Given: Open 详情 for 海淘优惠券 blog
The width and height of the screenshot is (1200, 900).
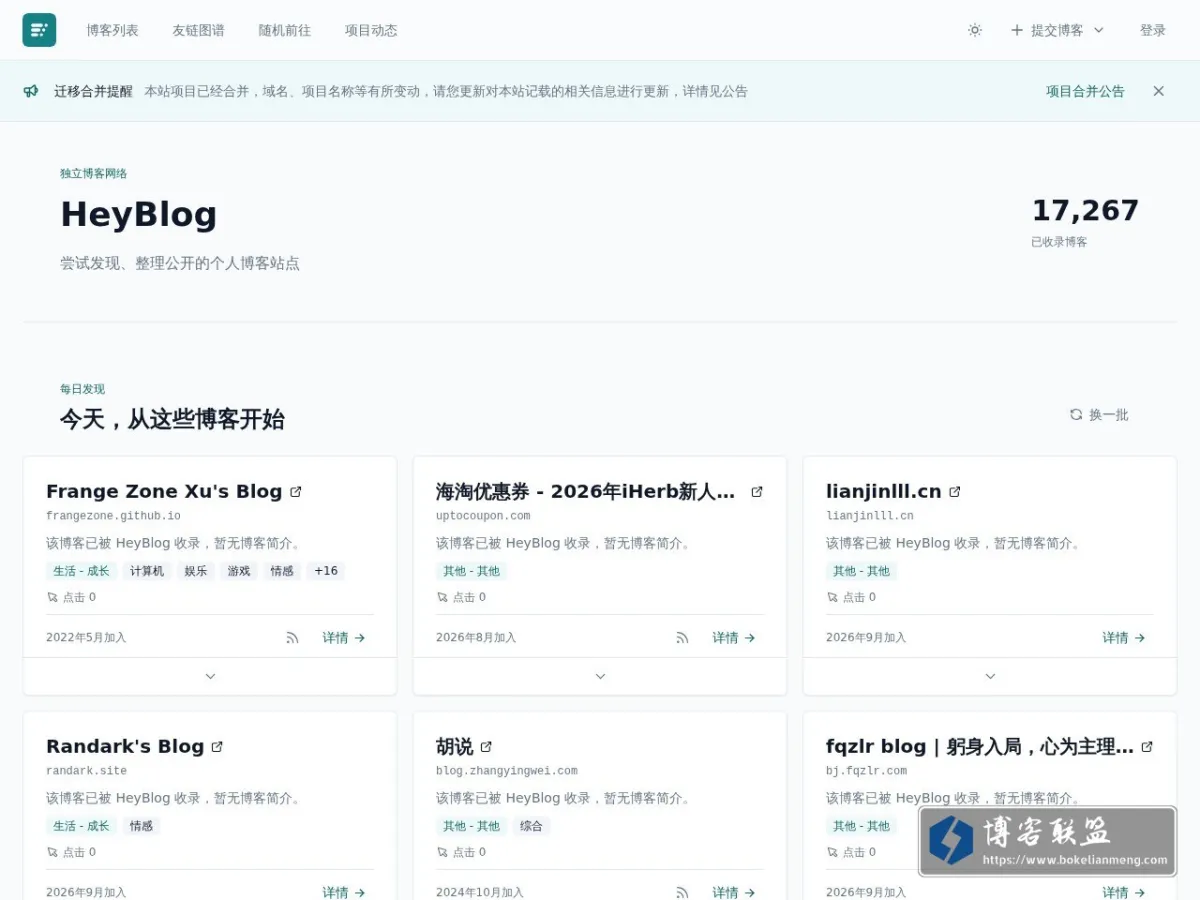Looking at the screenshot, I should [734, 638].
